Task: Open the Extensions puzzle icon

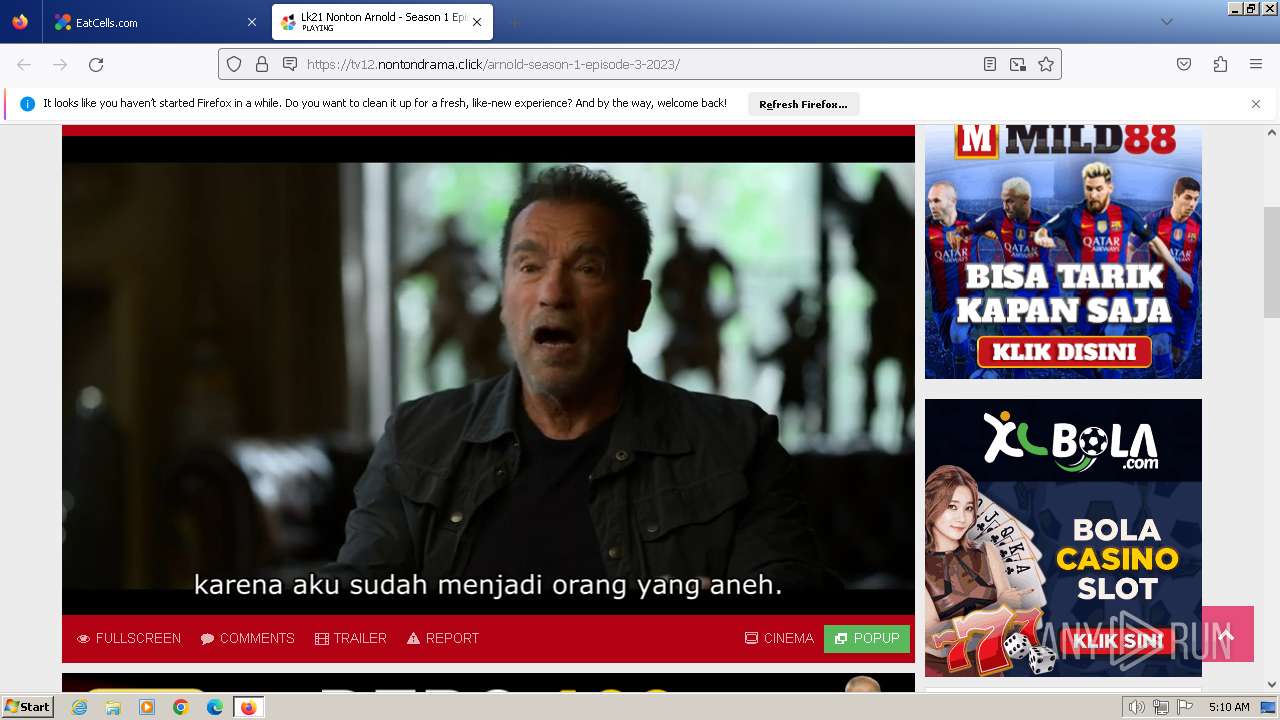Action: [x=1220, y=64]
